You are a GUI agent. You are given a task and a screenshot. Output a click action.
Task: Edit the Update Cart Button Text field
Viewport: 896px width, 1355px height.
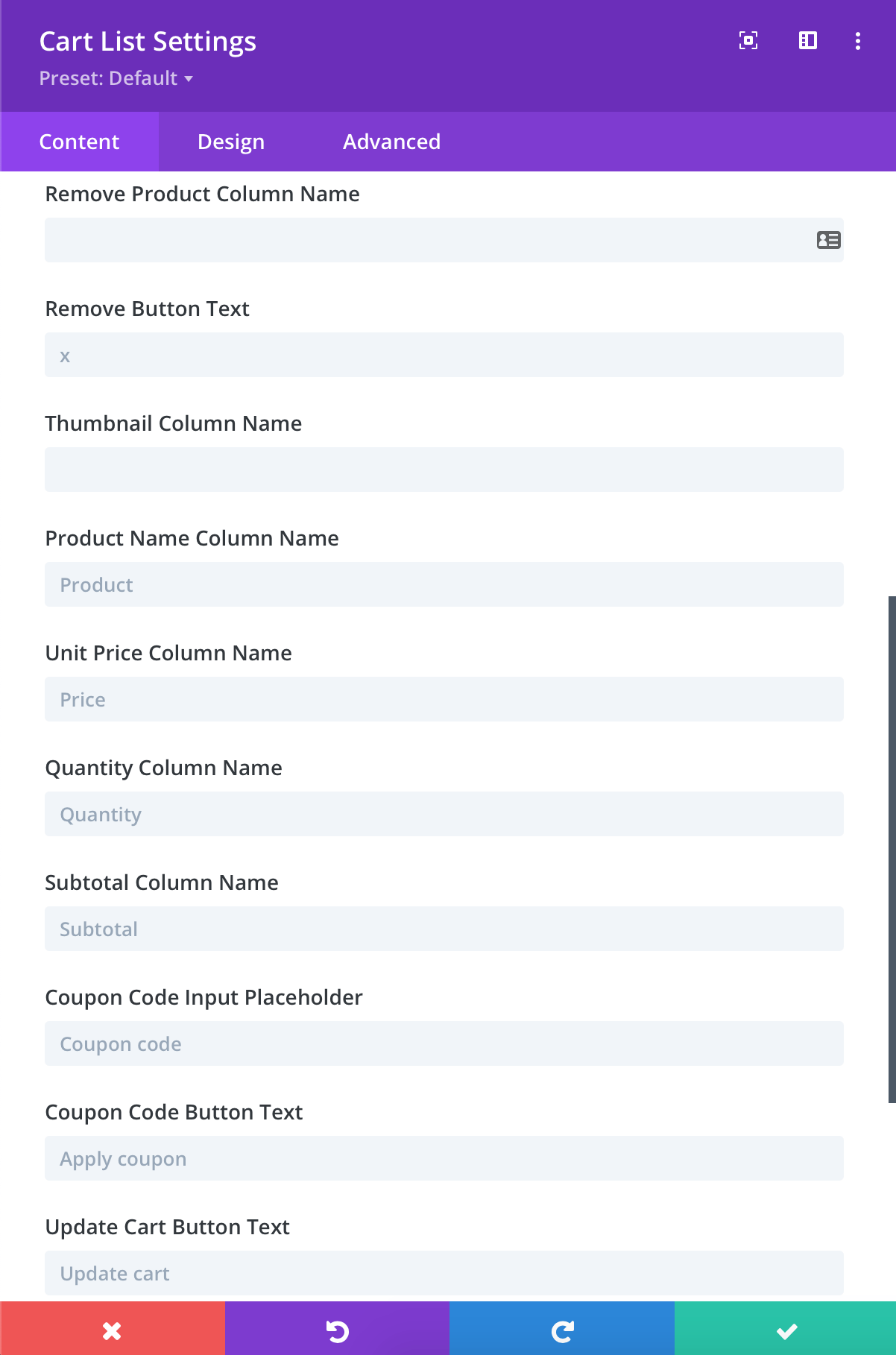(444, 1273)
